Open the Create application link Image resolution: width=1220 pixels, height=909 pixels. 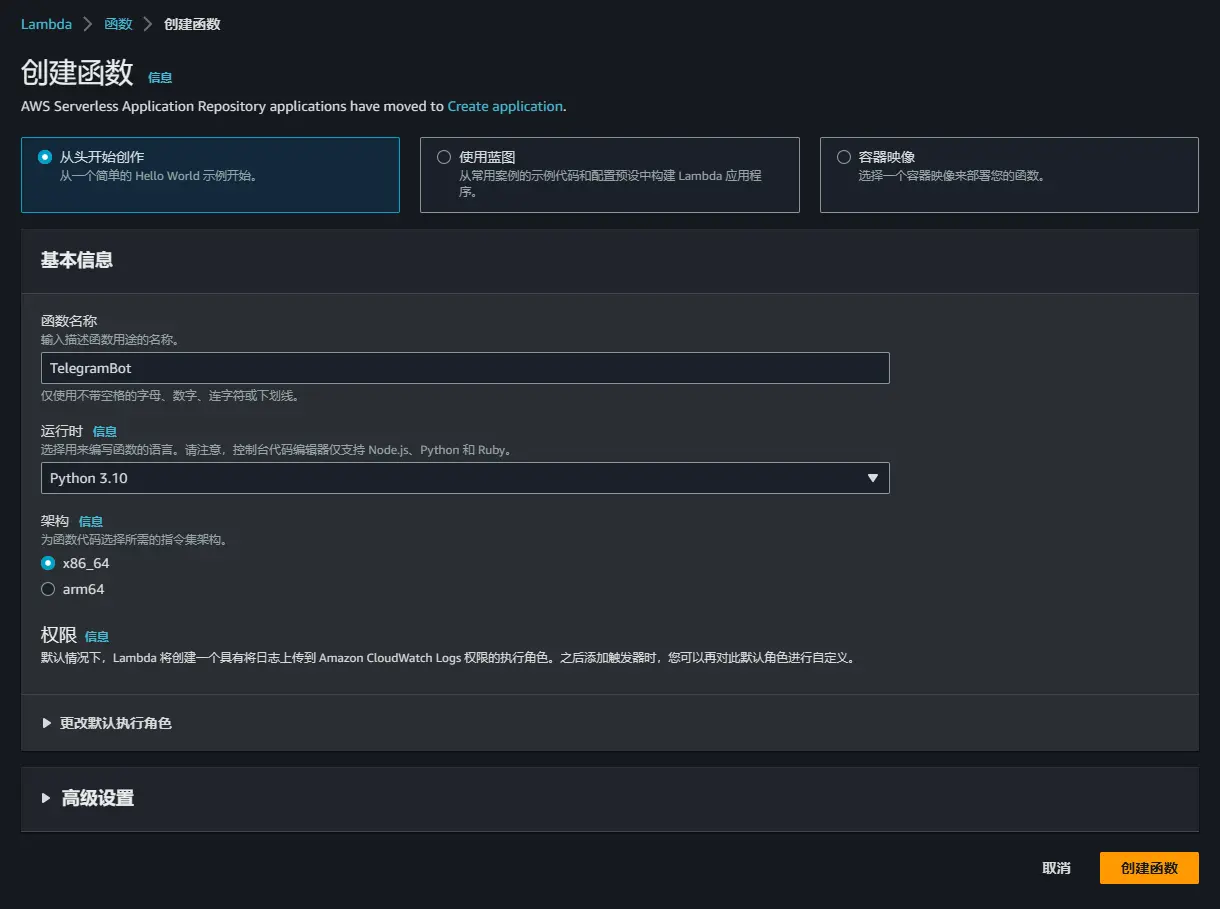[x=505, y=106]
